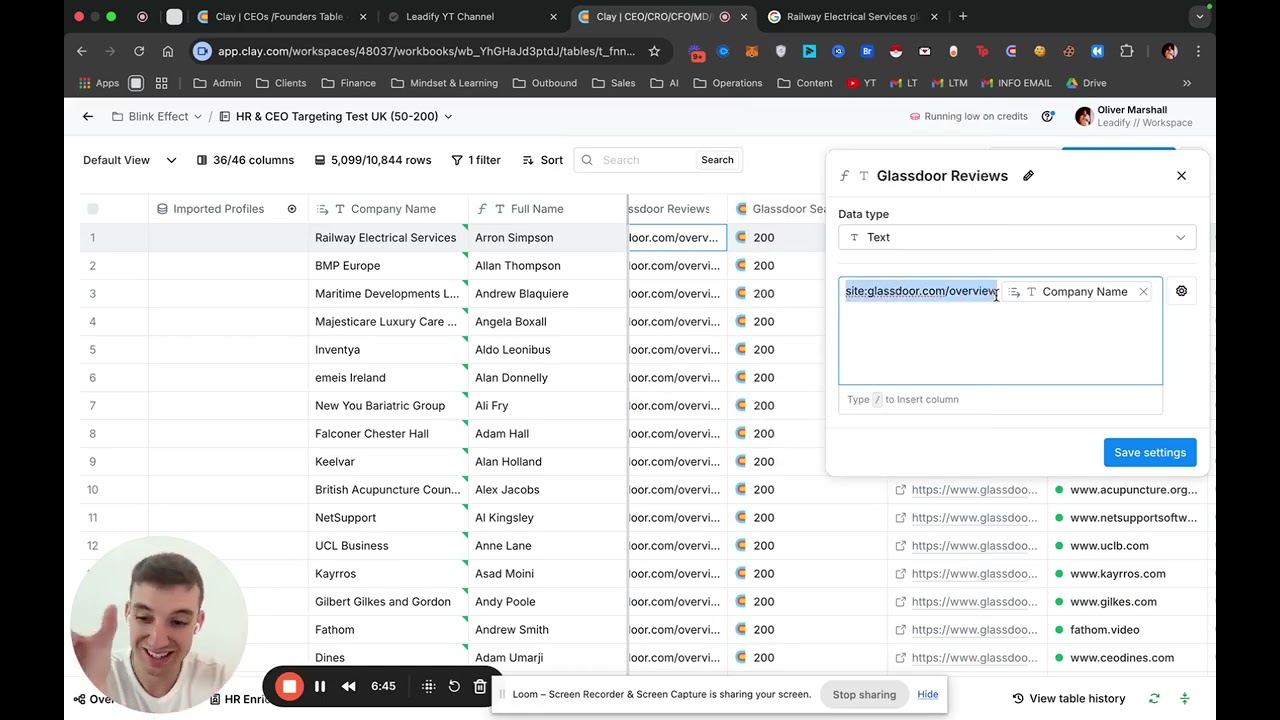Open the Data type Text dropdown
1280x720 pixels.
point(1017,237)
